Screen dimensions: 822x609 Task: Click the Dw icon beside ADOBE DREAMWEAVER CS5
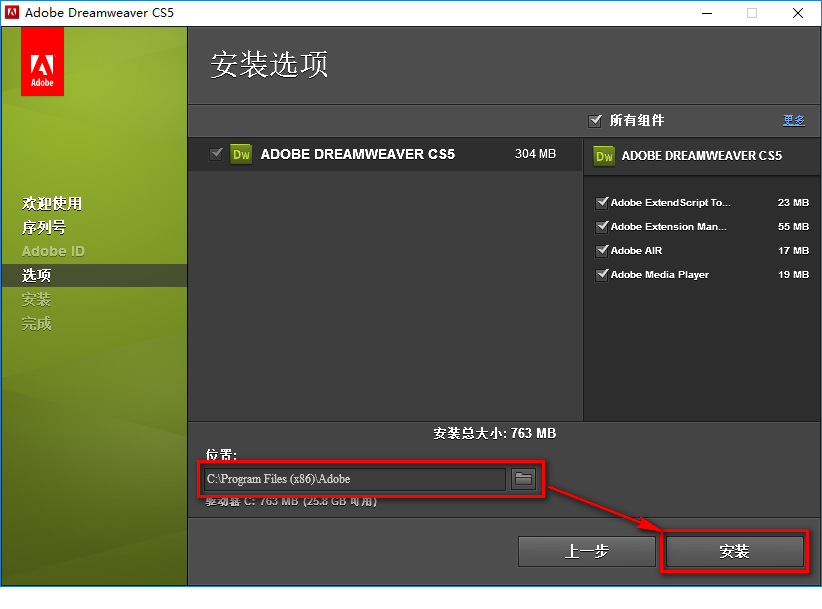[x=239, y=155]
